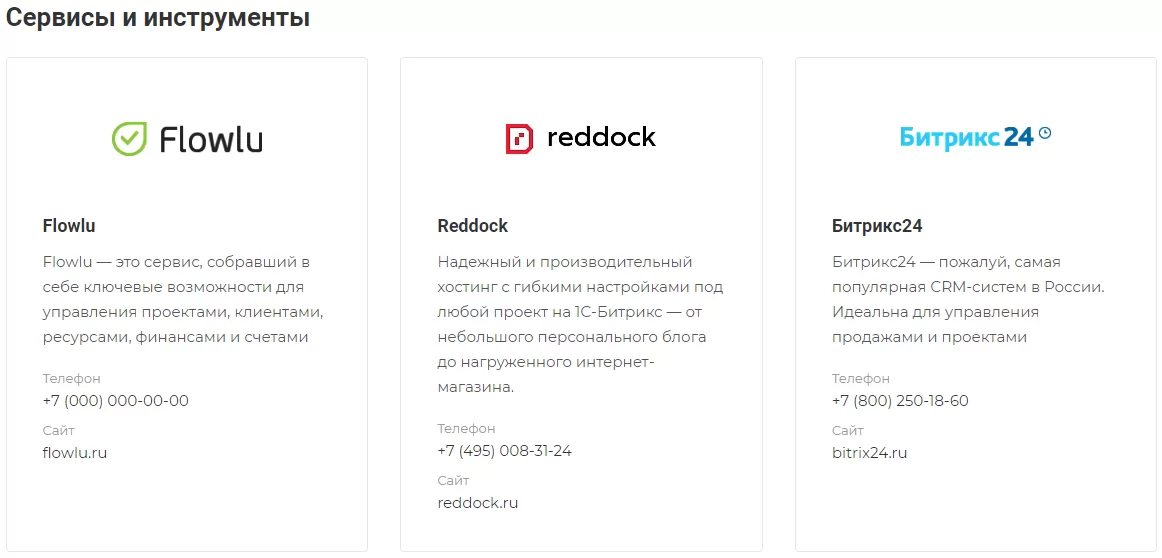Call the +7 (495) 008-31-24 phone number
Image resolution: width=1162 pixels, height=558 pixels.
[x=504, y=451]
